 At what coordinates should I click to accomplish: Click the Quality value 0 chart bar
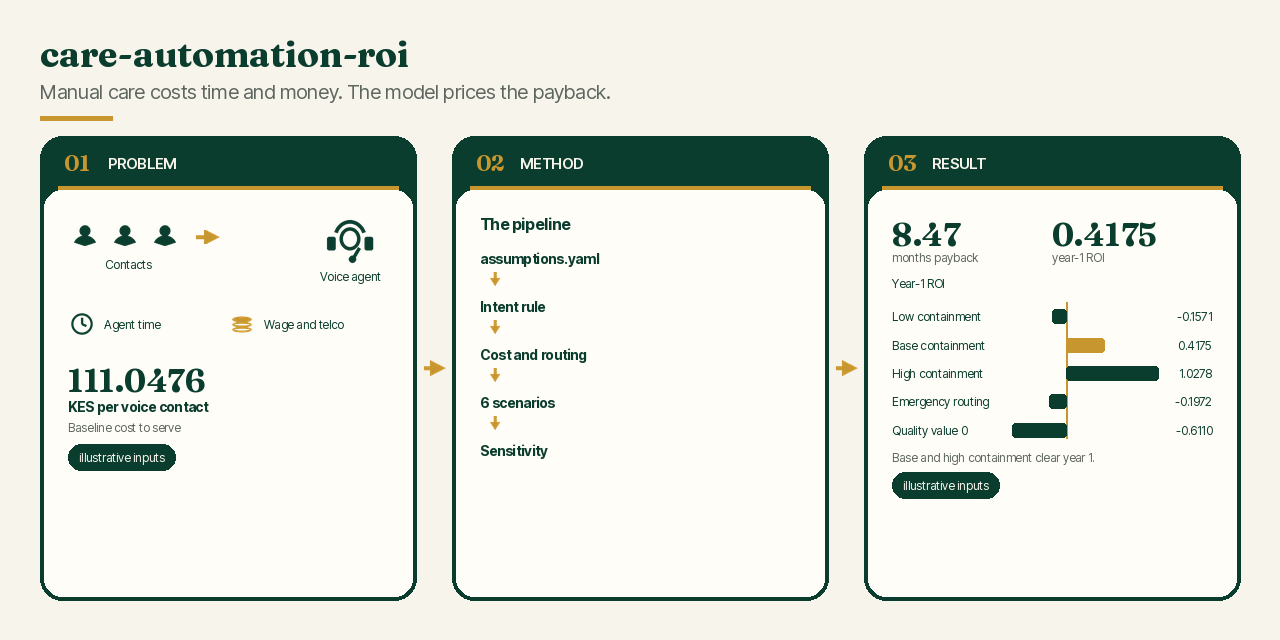(1040, 430)
